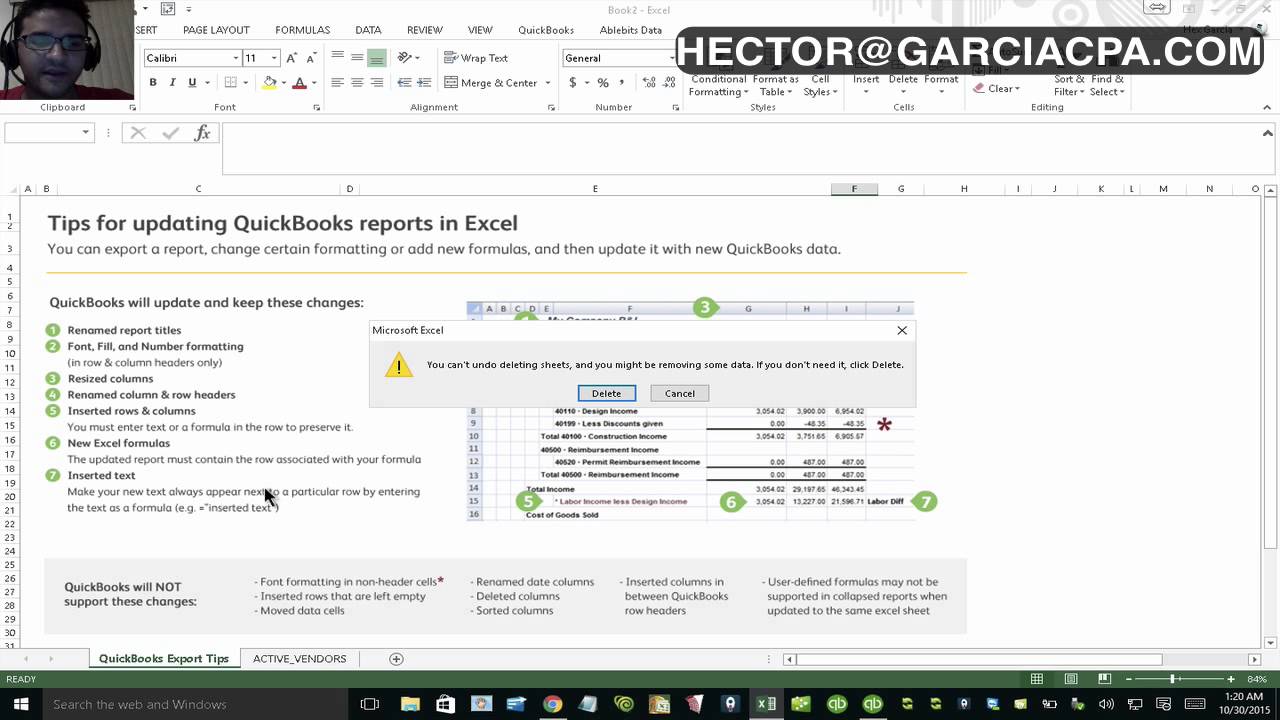Switch to ACTIVE_VENDORS sheet tab
Viewport: 1280px width, 720px height.
[x=299, y=659]
